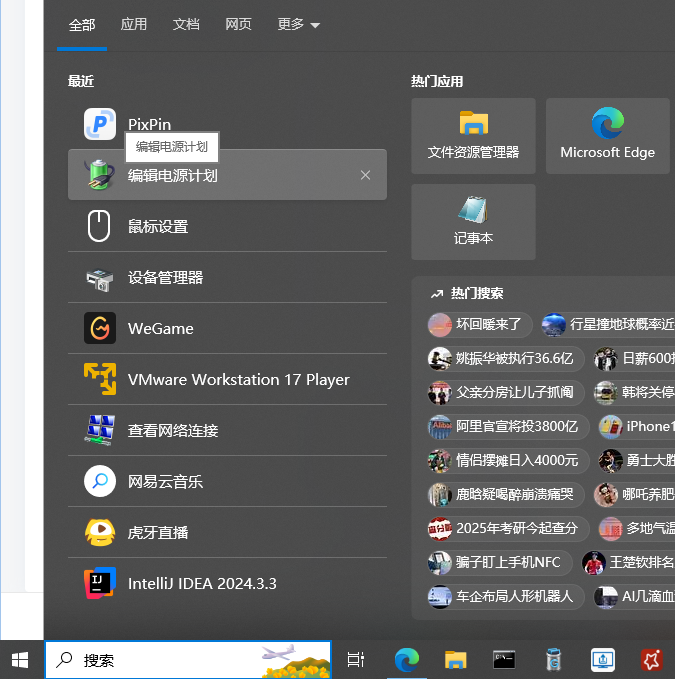This screenshot has width=675, height=679.
Task: Launch IntelliJ IDEA 2024.3.3 icon
Action: pos(100,583)
